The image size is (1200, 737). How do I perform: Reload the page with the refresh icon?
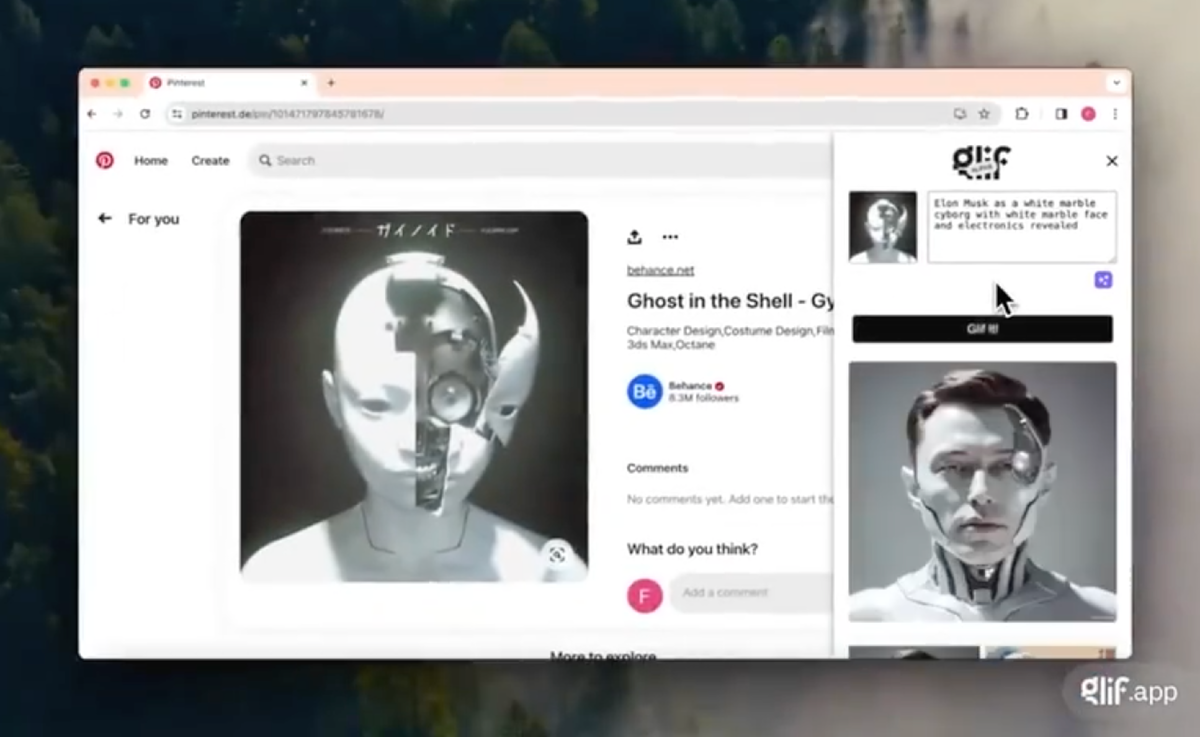coord(145,114)
